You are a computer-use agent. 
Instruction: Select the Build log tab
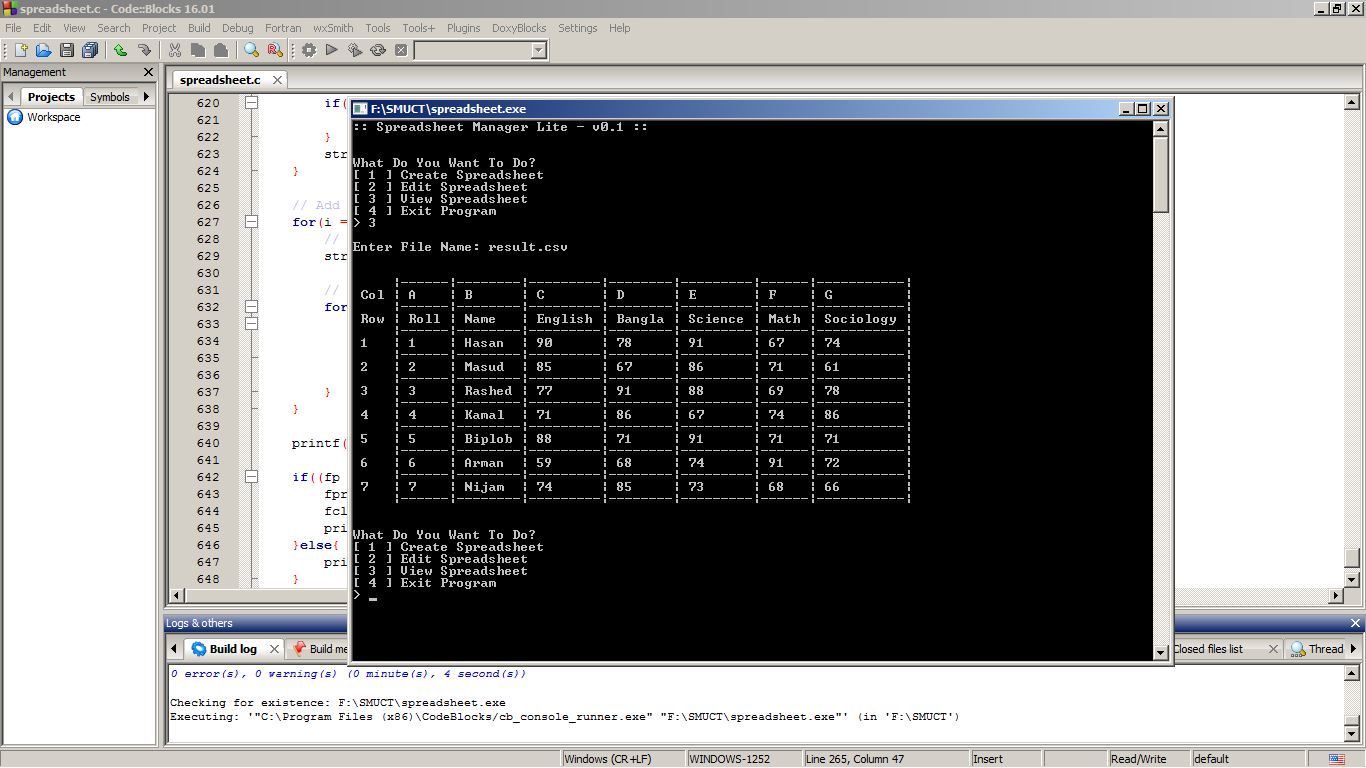pos(233,649)
